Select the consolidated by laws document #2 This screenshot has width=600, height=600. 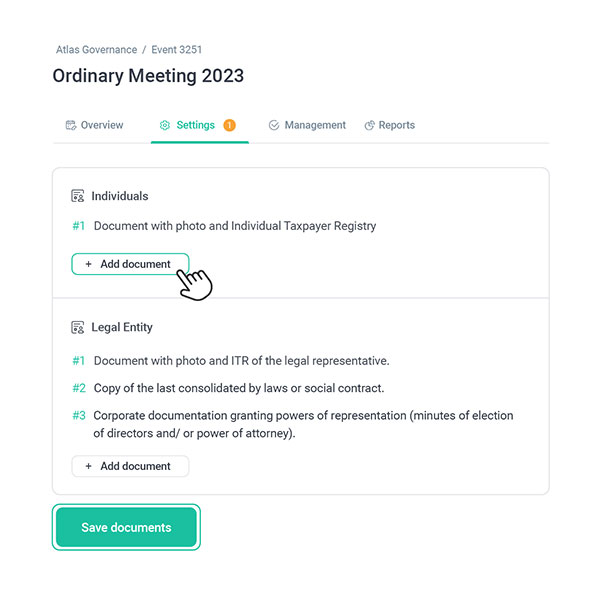[238, 388]
